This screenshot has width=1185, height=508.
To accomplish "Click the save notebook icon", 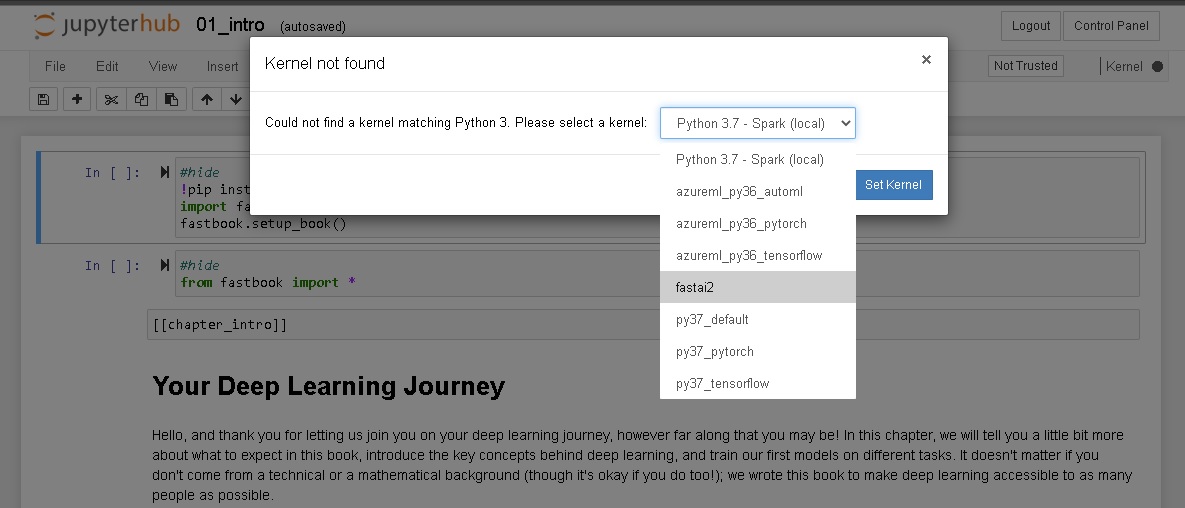I will [43, 99].
